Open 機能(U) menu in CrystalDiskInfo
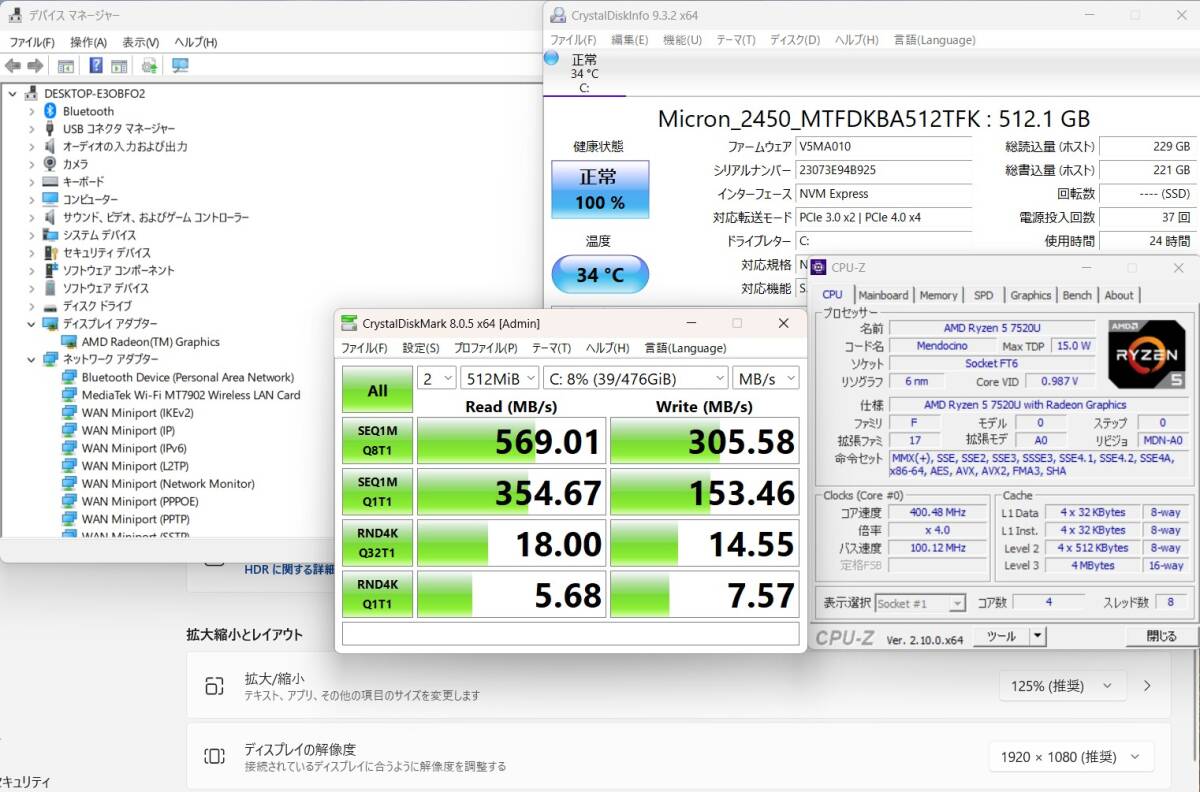Image resolution: width=1200 pixels, height=792 pixels. [x=682, y=40]
